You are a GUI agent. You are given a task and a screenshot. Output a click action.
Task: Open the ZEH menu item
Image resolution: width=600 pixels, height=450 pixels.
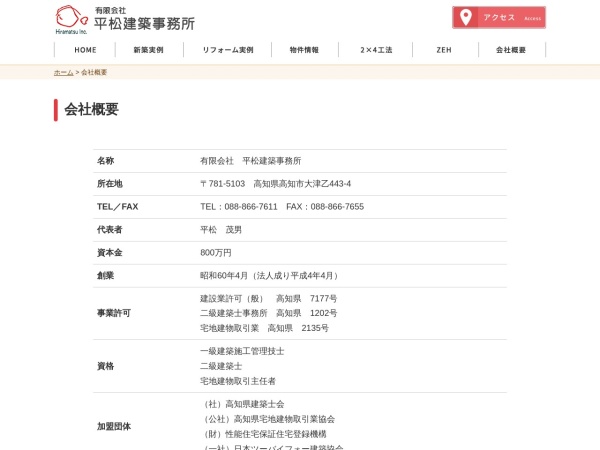(x=444, y=50)
